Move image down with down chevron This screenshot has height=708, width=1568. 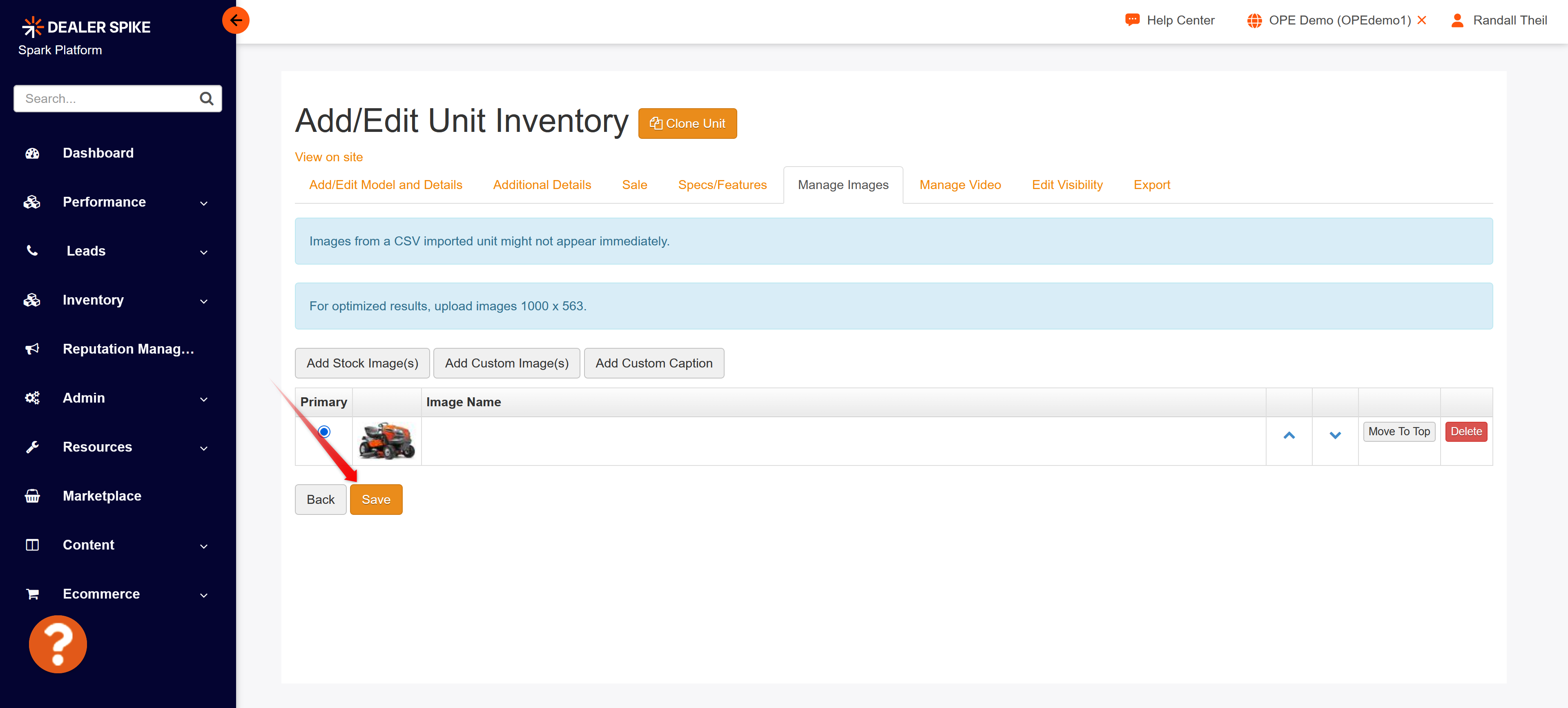click(x=1335, y=435)
